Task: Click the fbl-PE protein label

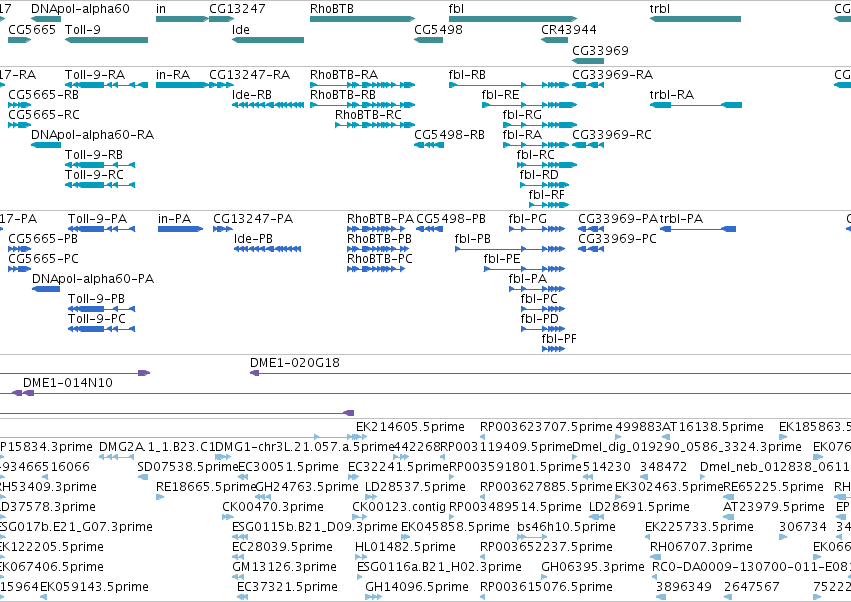Action: pos(502,259)
